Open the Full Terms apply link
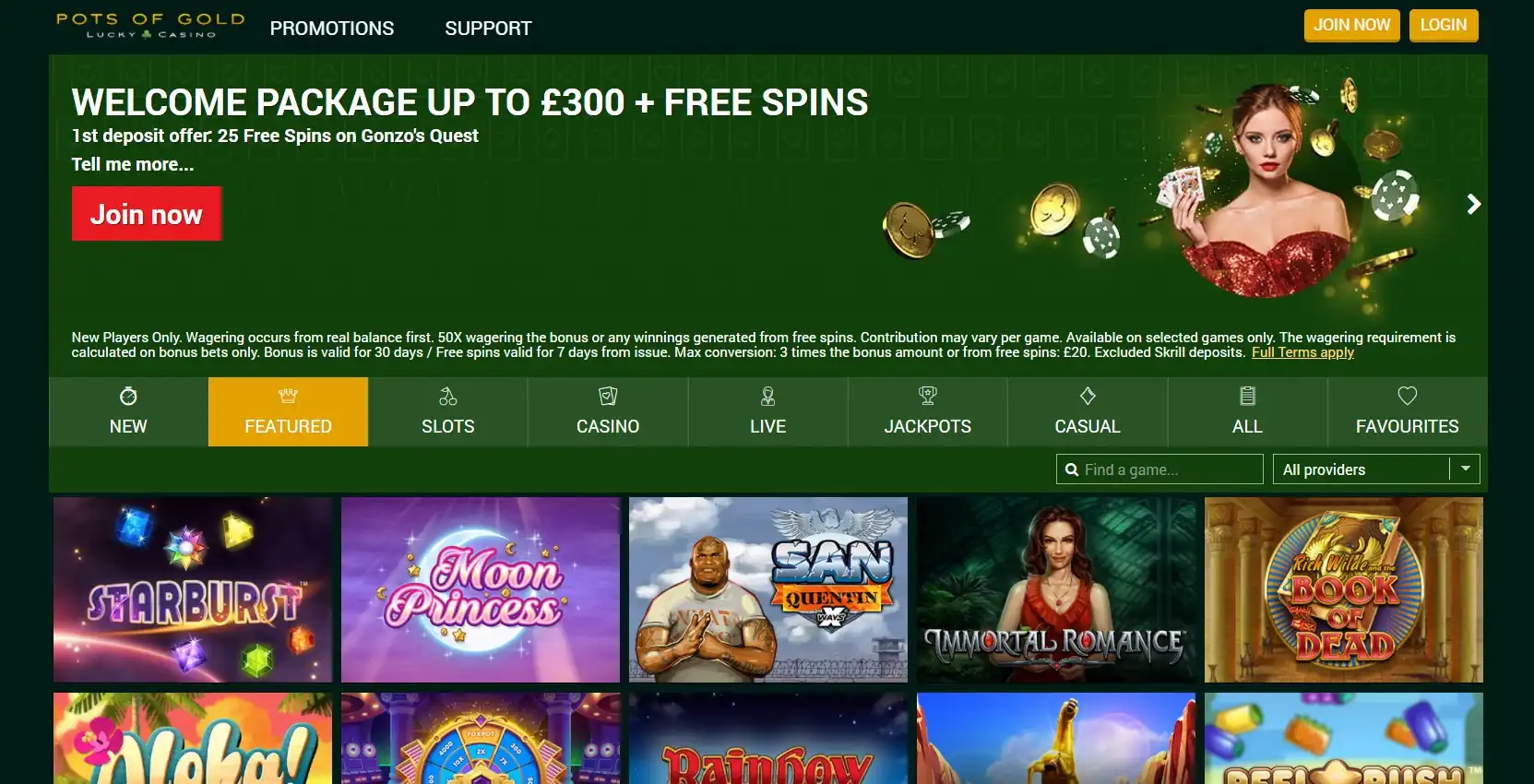Screen dimensions: 1534x784 point(1302,352)
